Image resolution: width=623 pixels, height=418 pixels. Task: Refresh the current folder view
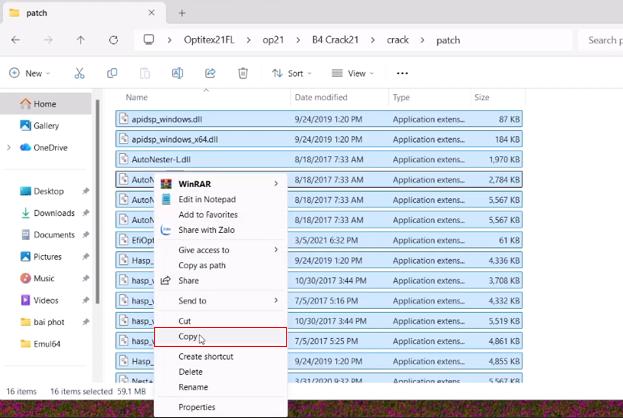(x=113, y=40)
